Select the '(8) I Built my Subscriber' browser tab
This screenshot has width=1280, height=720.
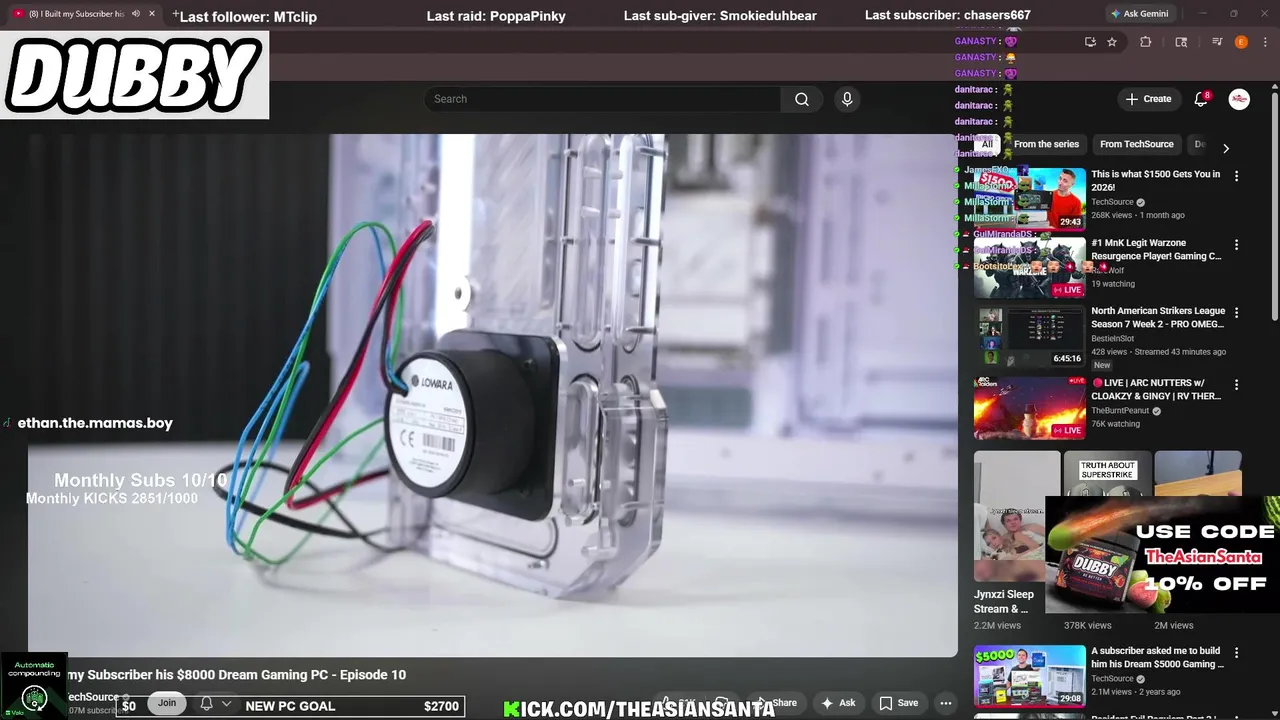[x=82, y=14]
